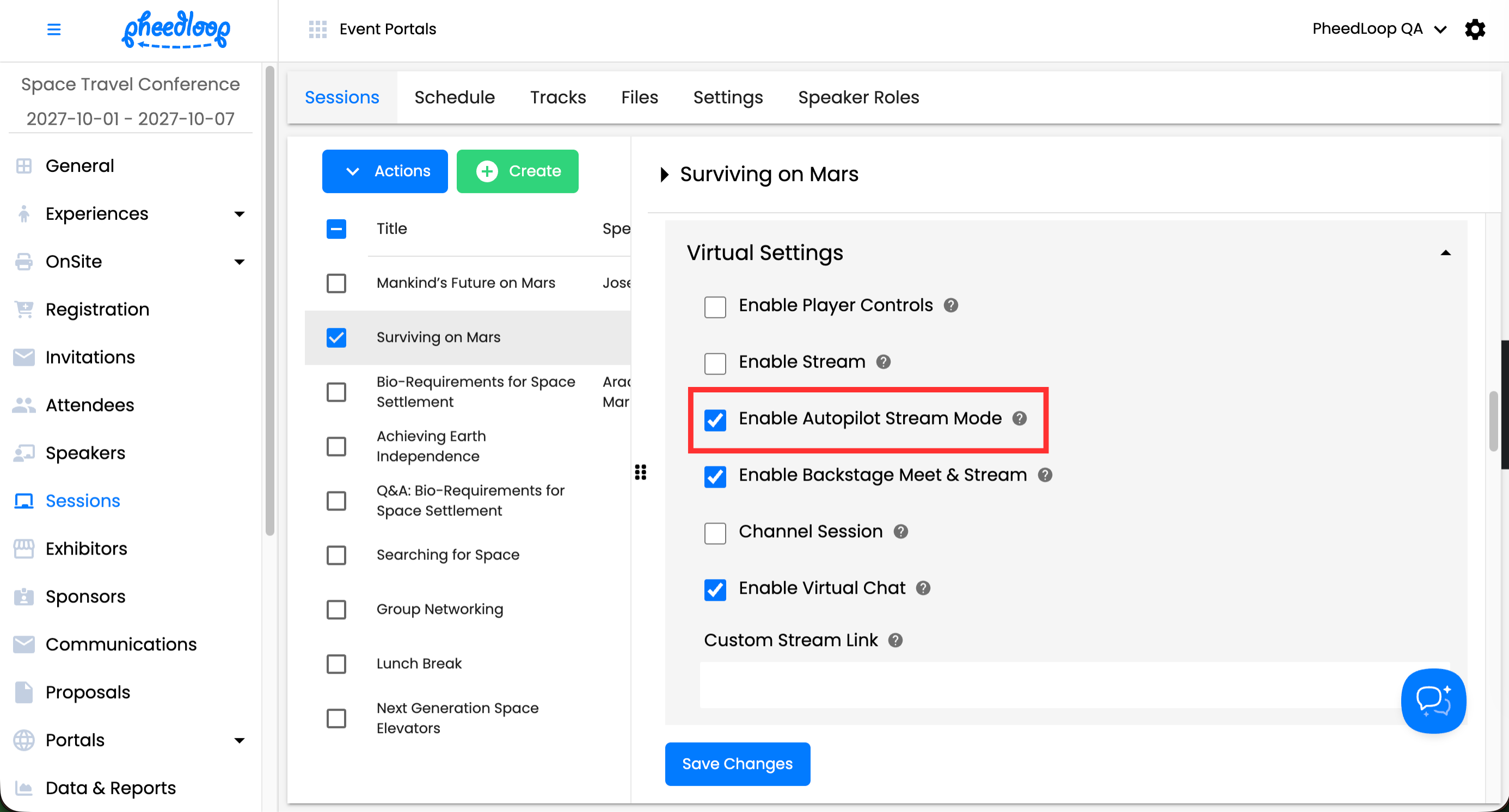This screenshot has height=812, width=1509.
Task: Open the Event Portals grid icon
Action: (x=317, y=29)
